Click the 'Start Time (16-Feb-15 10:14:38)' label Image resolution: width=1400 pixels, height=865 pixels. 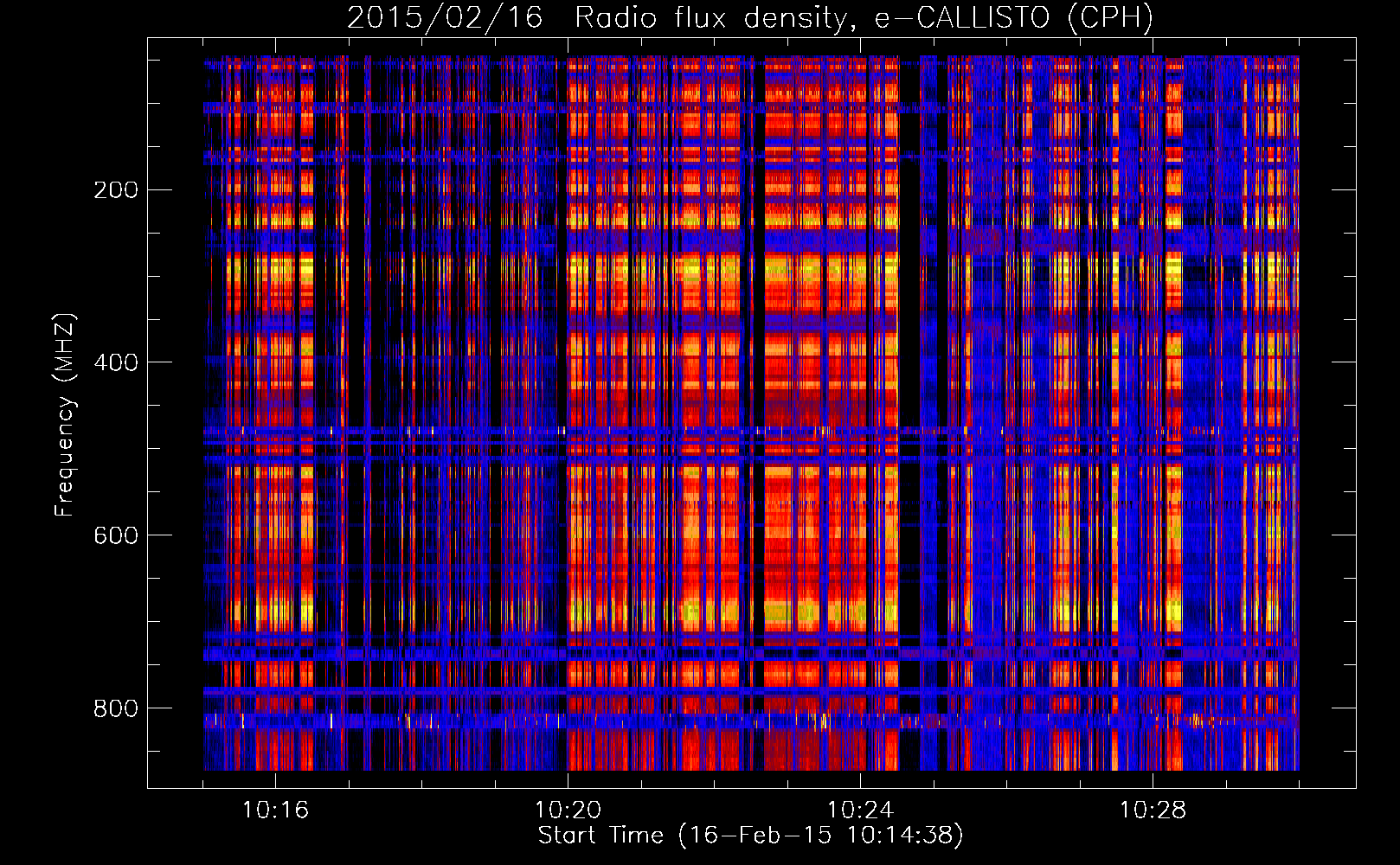pos(750,836)
